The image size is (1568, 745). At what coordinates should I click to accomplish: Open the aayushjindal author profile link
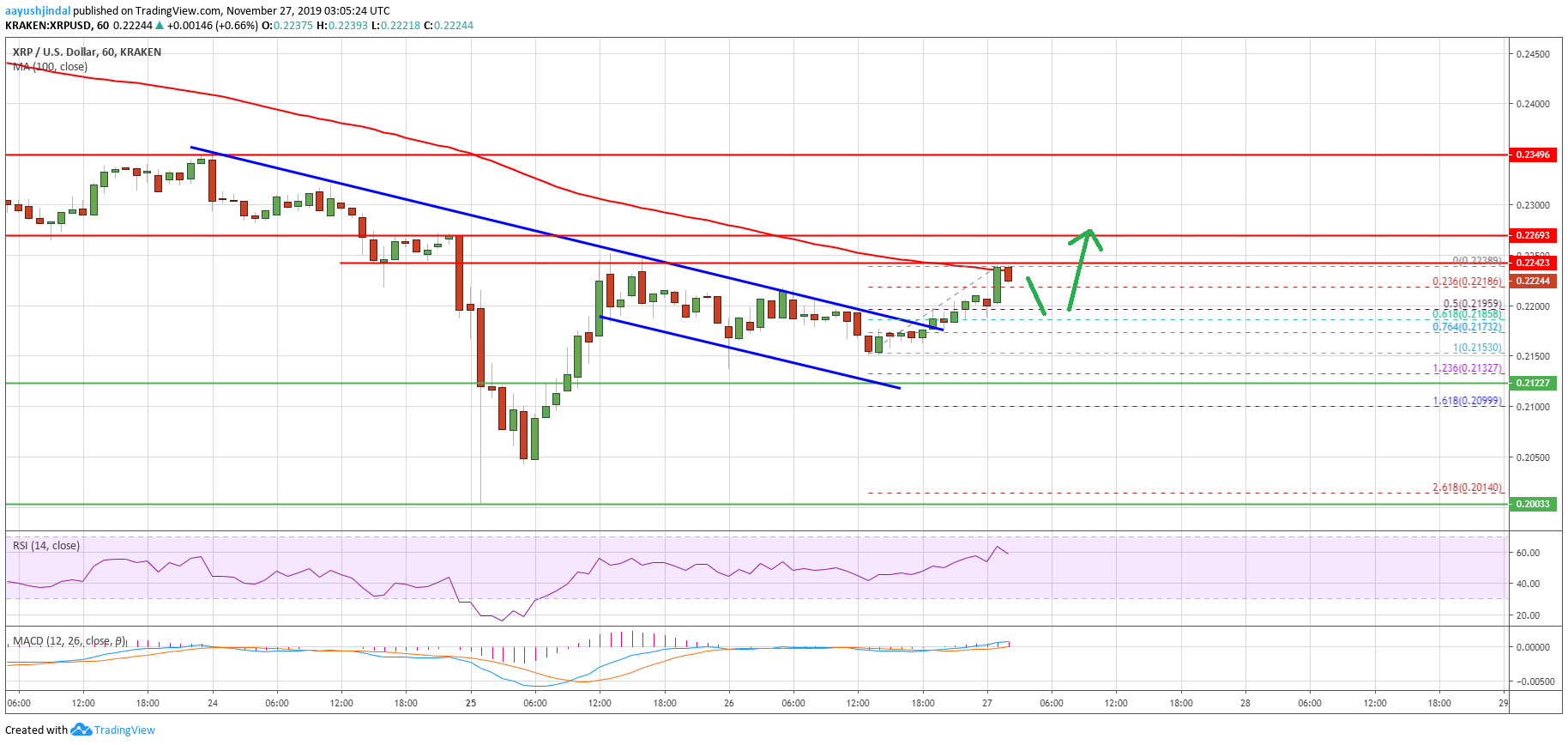38,11
